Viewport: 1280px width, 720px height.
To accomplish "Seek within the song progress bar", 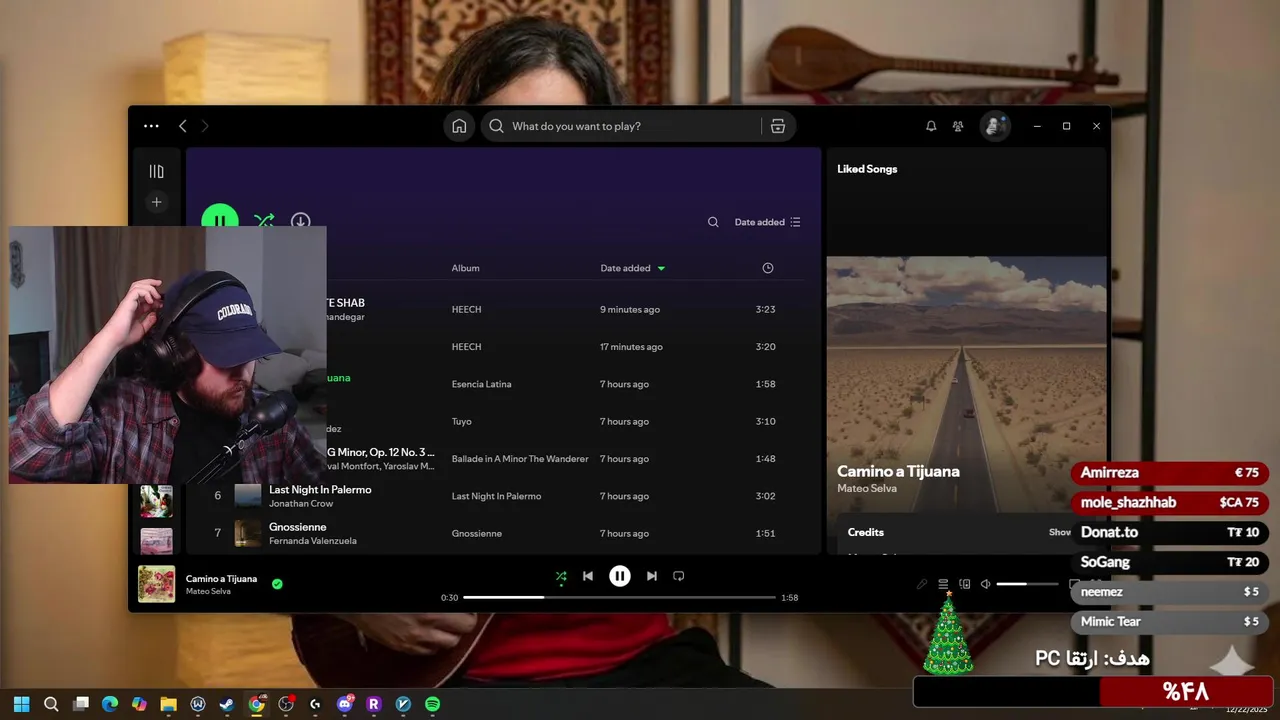I will coord(619,598).
